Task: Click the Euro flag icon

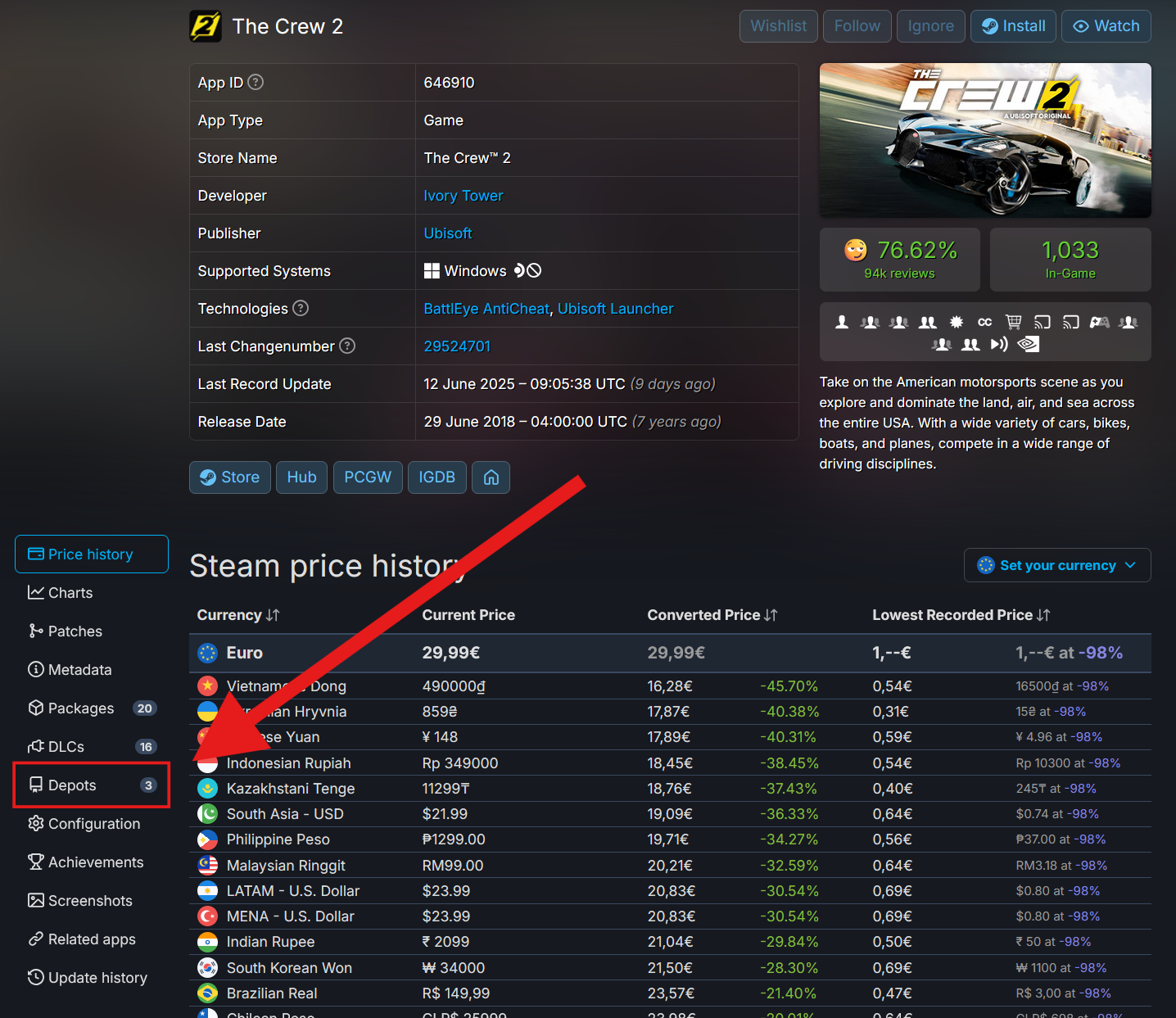Action: [208, 653]
